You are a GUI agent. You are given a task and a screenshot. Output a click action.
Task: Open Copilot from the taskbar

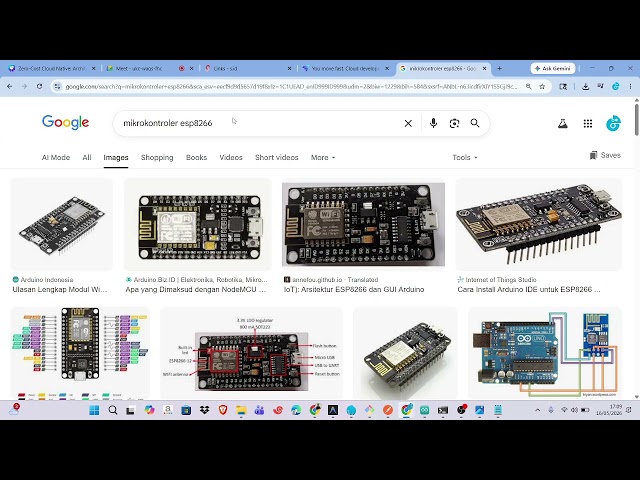(x=149, y=410)
